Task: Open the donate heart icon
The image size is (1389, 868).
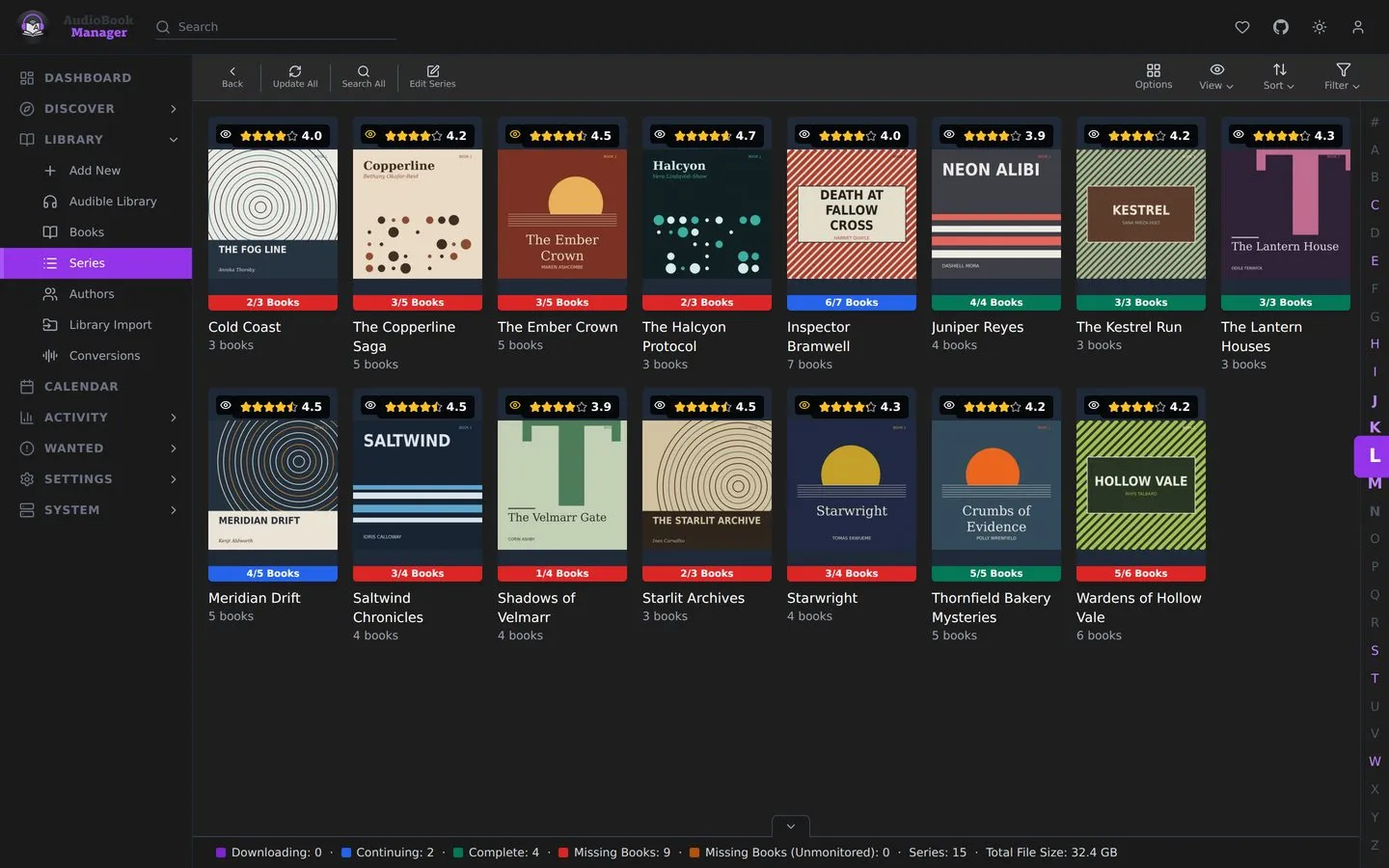Action: (1242, 27)
